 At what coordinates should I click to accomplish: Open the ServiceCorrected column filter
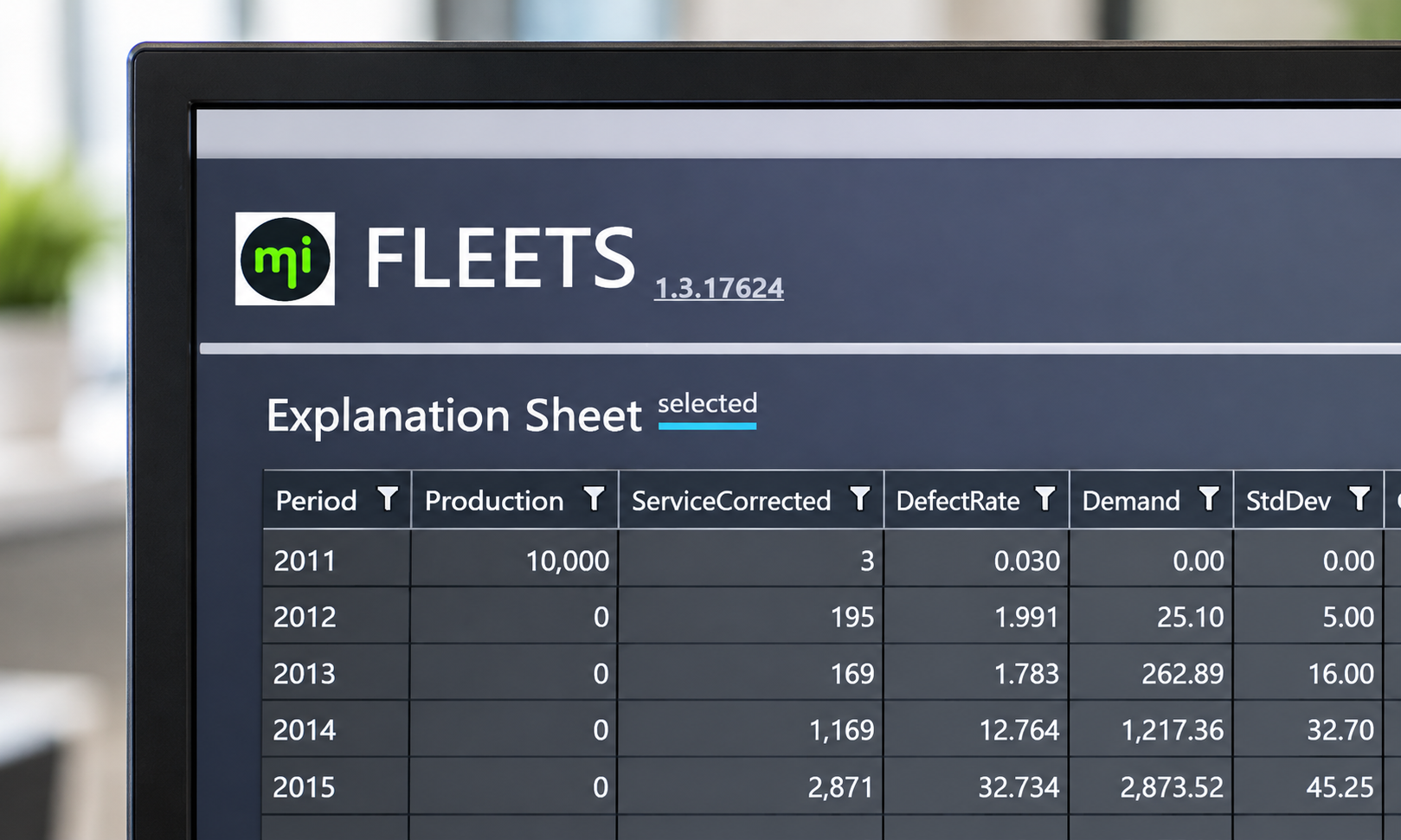(x=859, y=499)
